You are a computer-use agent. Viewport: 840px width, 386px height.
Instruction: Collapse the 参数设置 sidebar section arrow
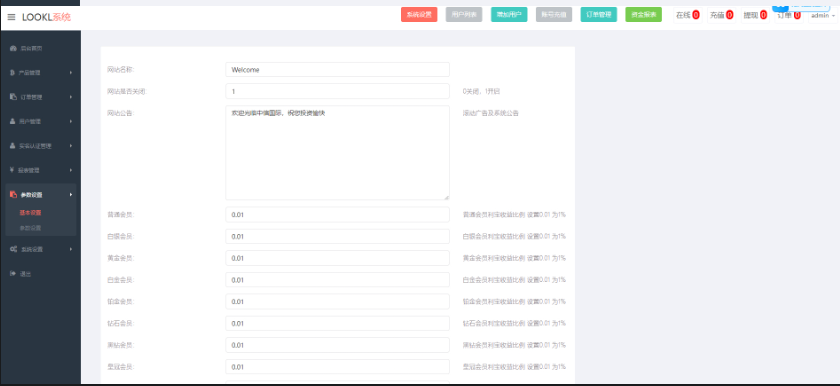71,195
